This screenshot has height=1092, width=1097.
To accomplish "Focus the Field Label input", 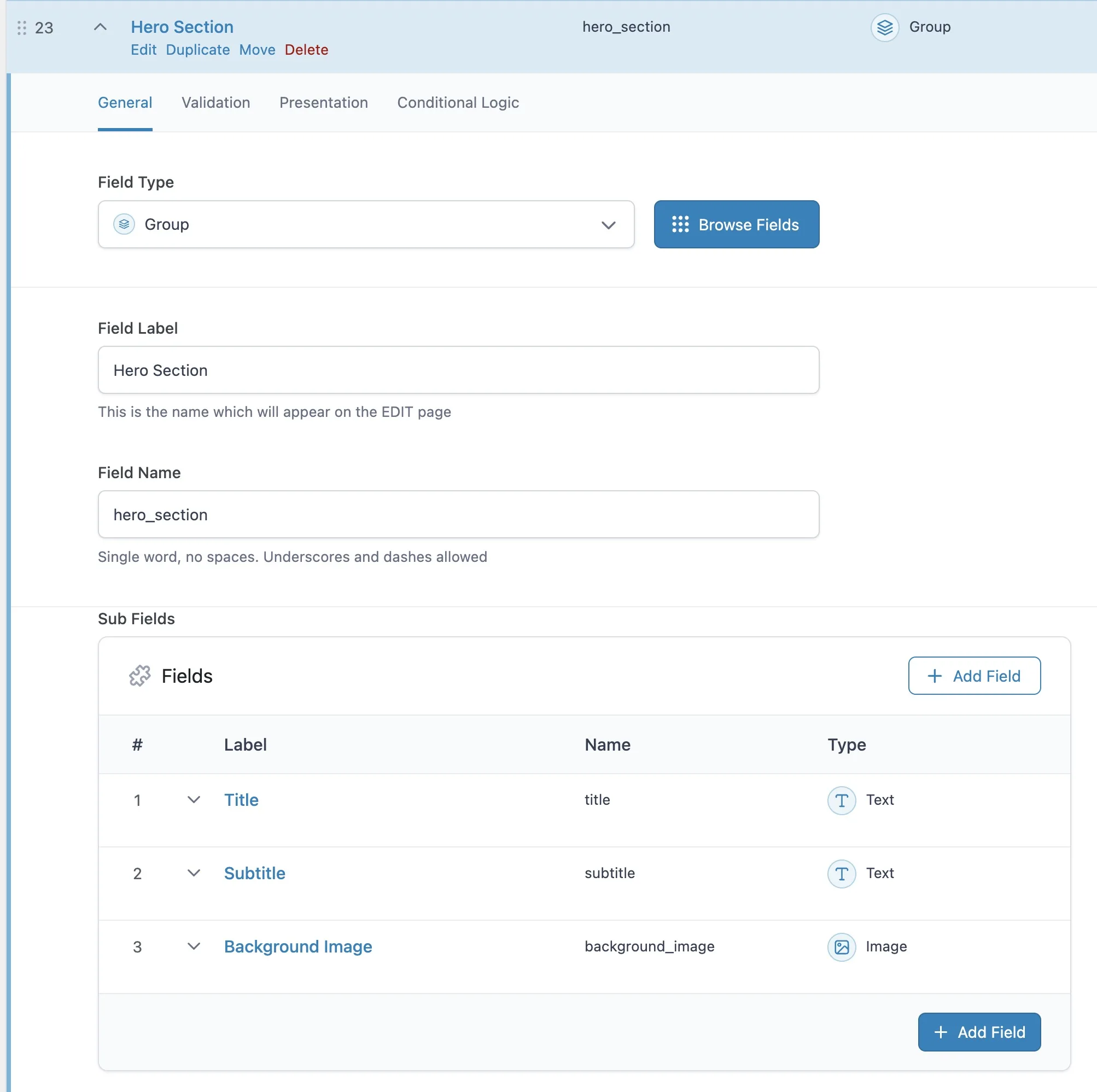I will 458,370.
